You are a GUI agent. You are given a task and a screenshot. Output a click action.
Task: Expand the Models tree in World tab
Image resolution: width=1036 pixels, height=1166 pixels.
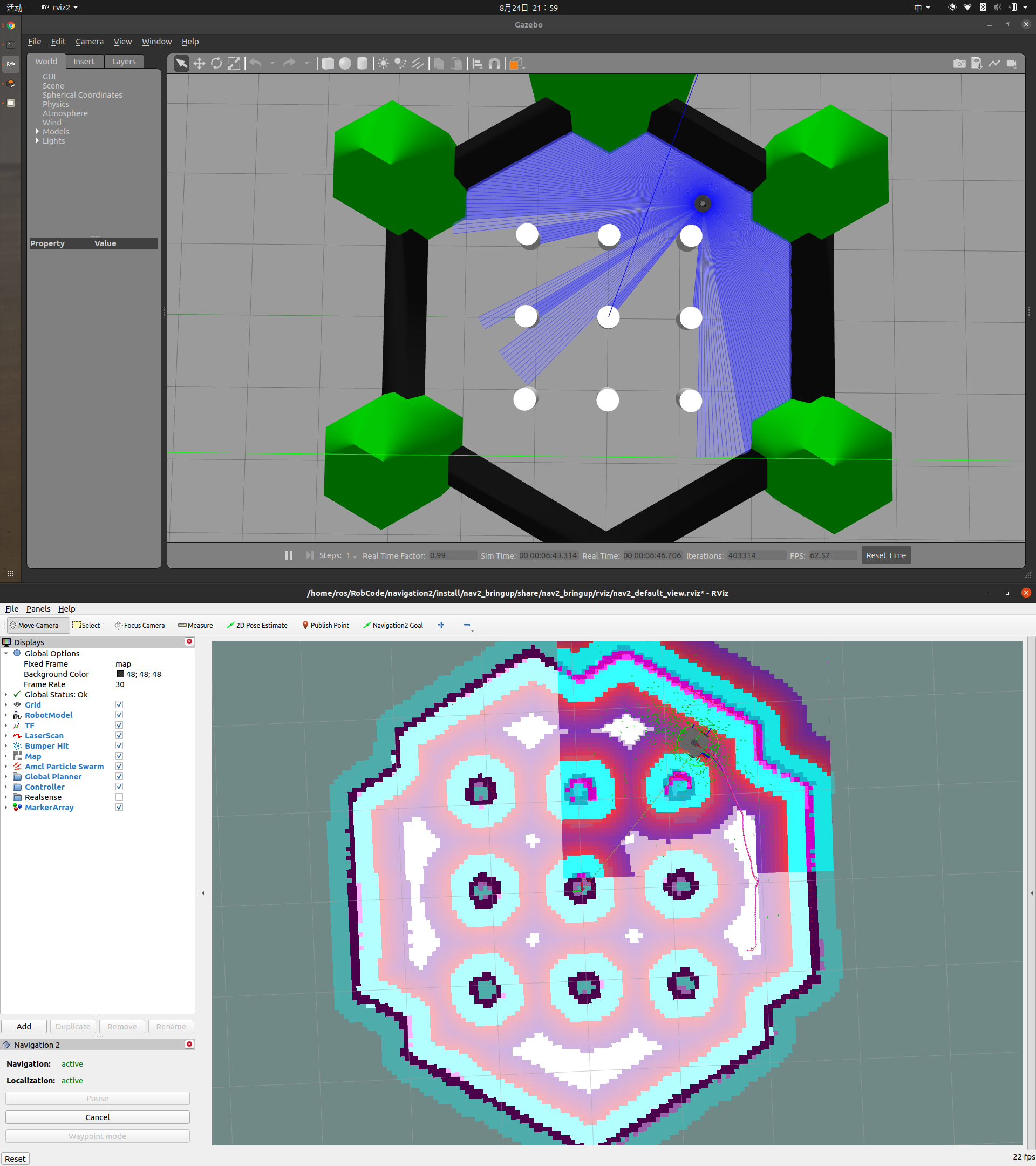click(37, 132)
